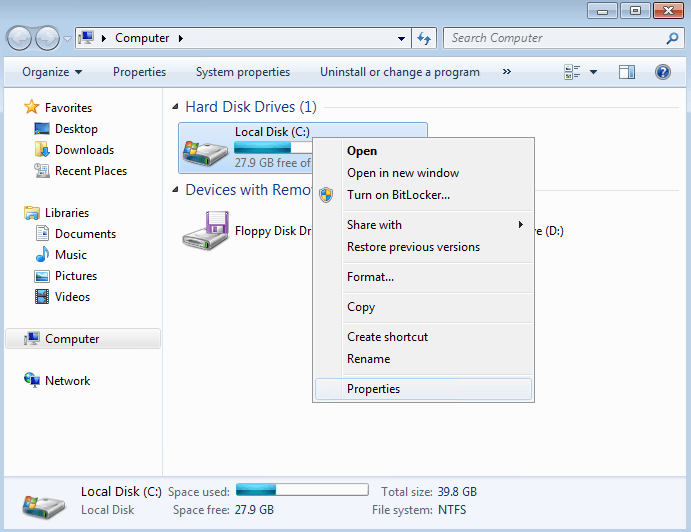Click the Downloads folder in Favorites
This screenshot has width=691, height=532.
pos(83,150)
